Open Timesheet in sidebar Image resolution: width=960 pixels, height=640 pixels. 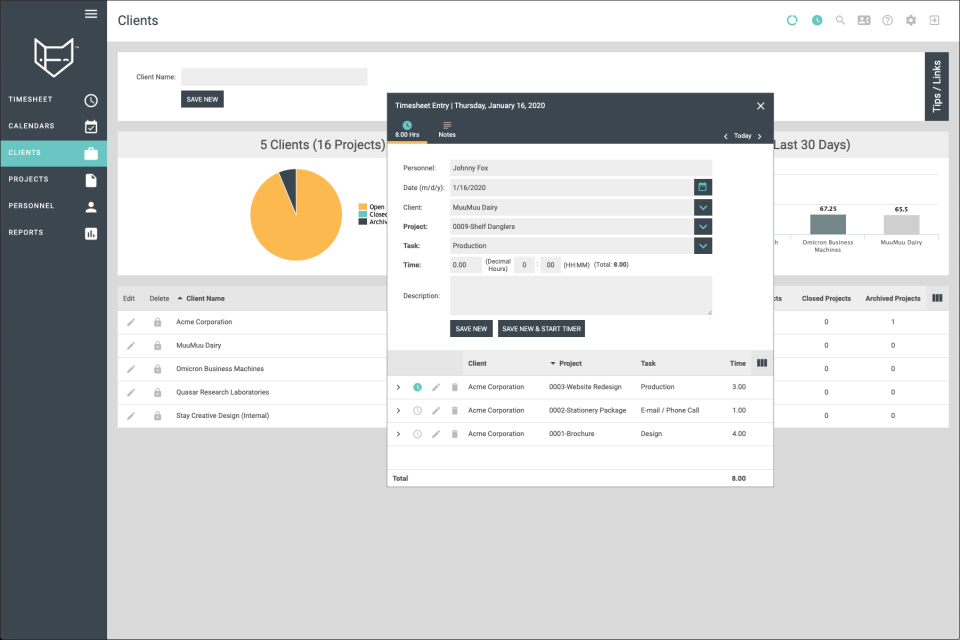[53, 99]
